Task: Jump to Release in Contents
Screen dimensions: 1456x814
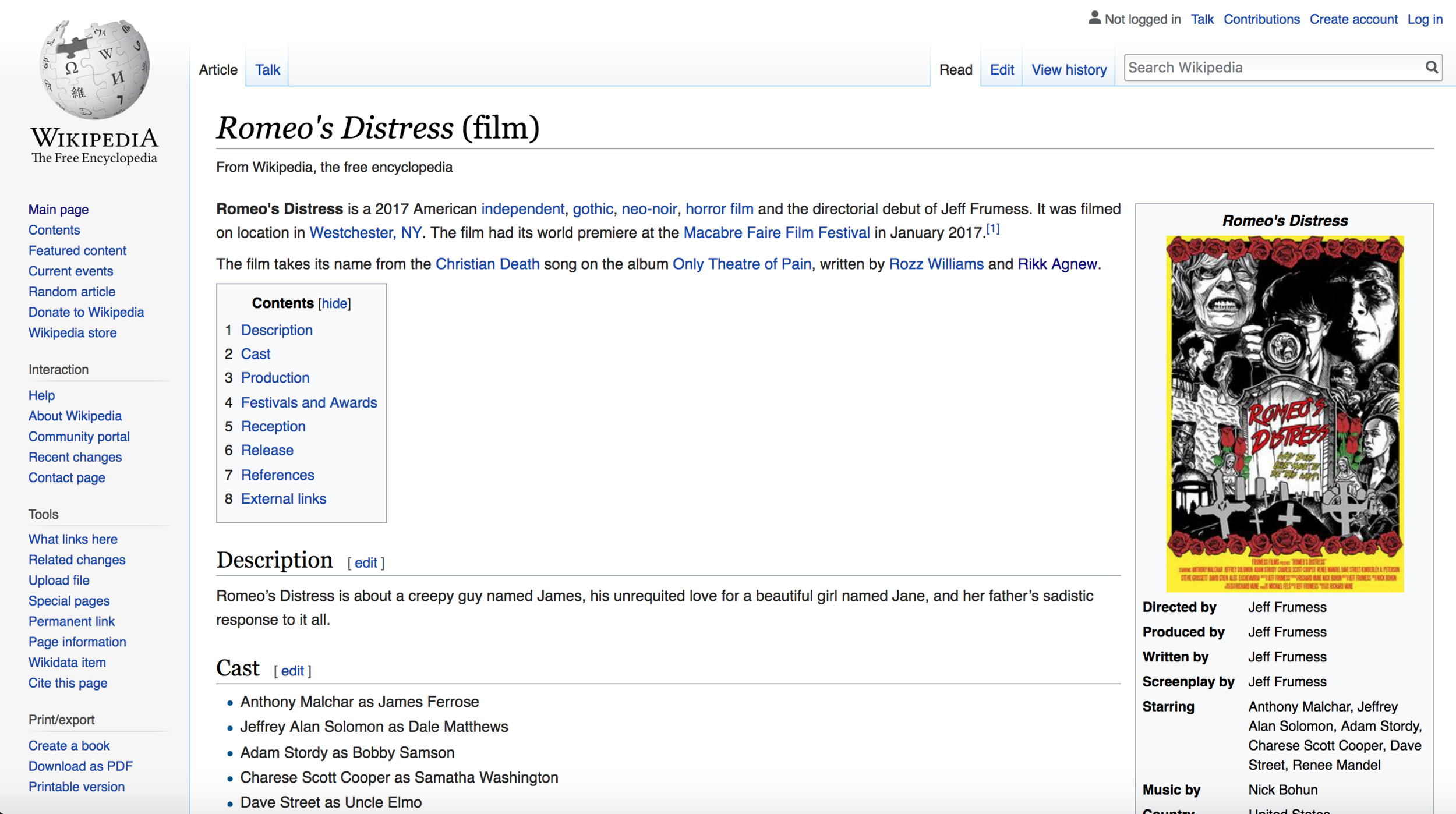Action: (x=267, y=450)
